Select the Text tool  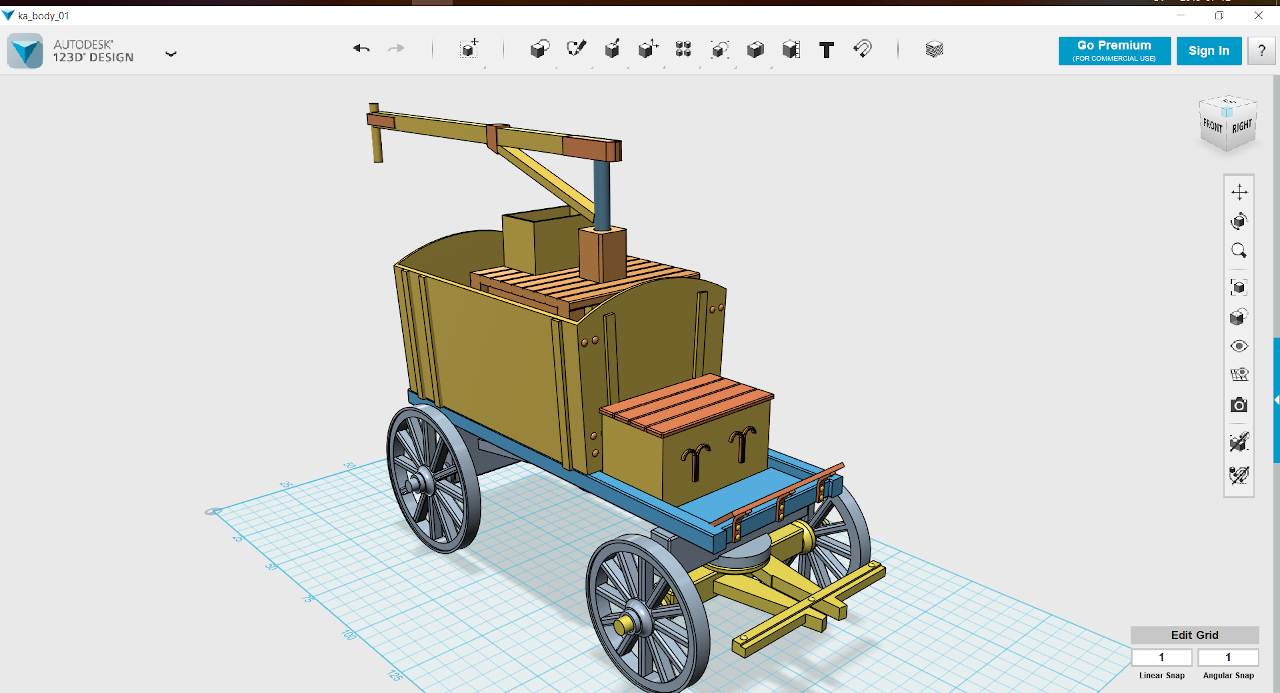[x=826, y=49]
